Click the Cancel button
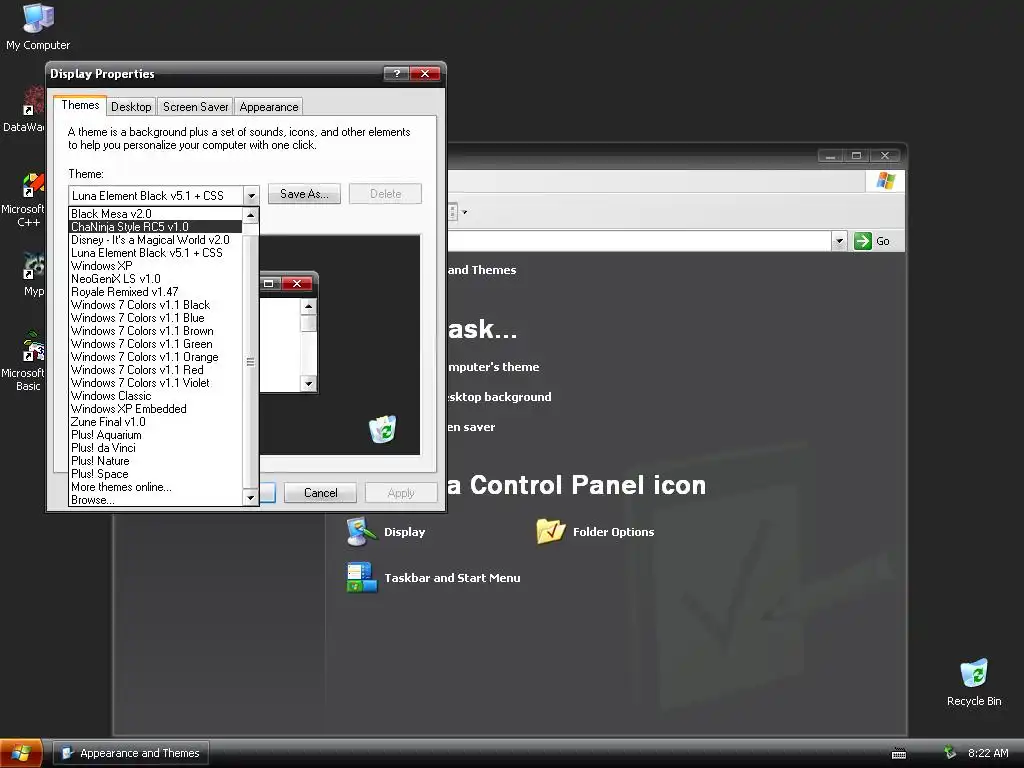The image size is (1024, 768). coord(321,492)
